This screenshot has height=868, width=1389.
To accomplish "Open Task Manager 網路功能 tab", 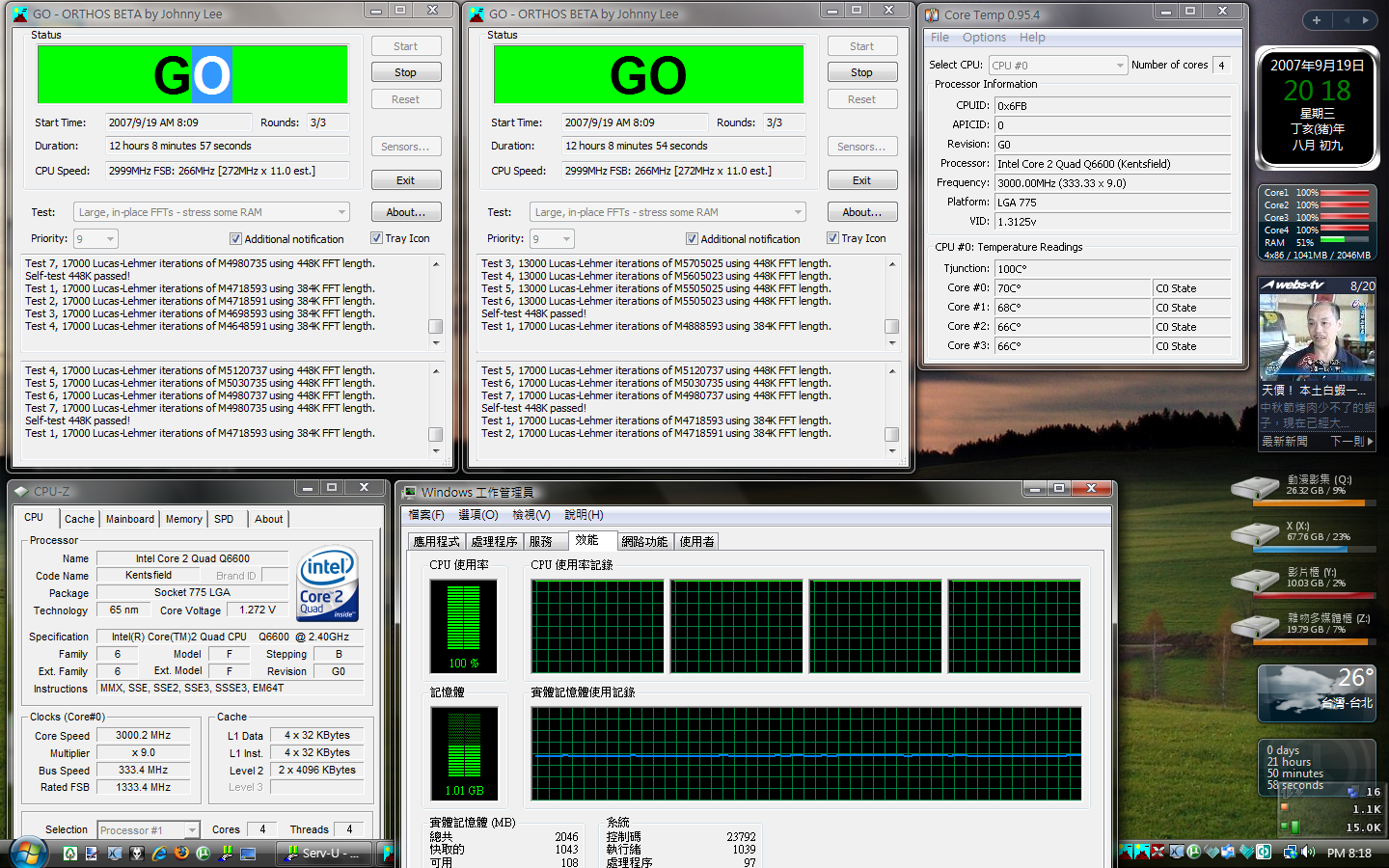I will click(644, 542).
